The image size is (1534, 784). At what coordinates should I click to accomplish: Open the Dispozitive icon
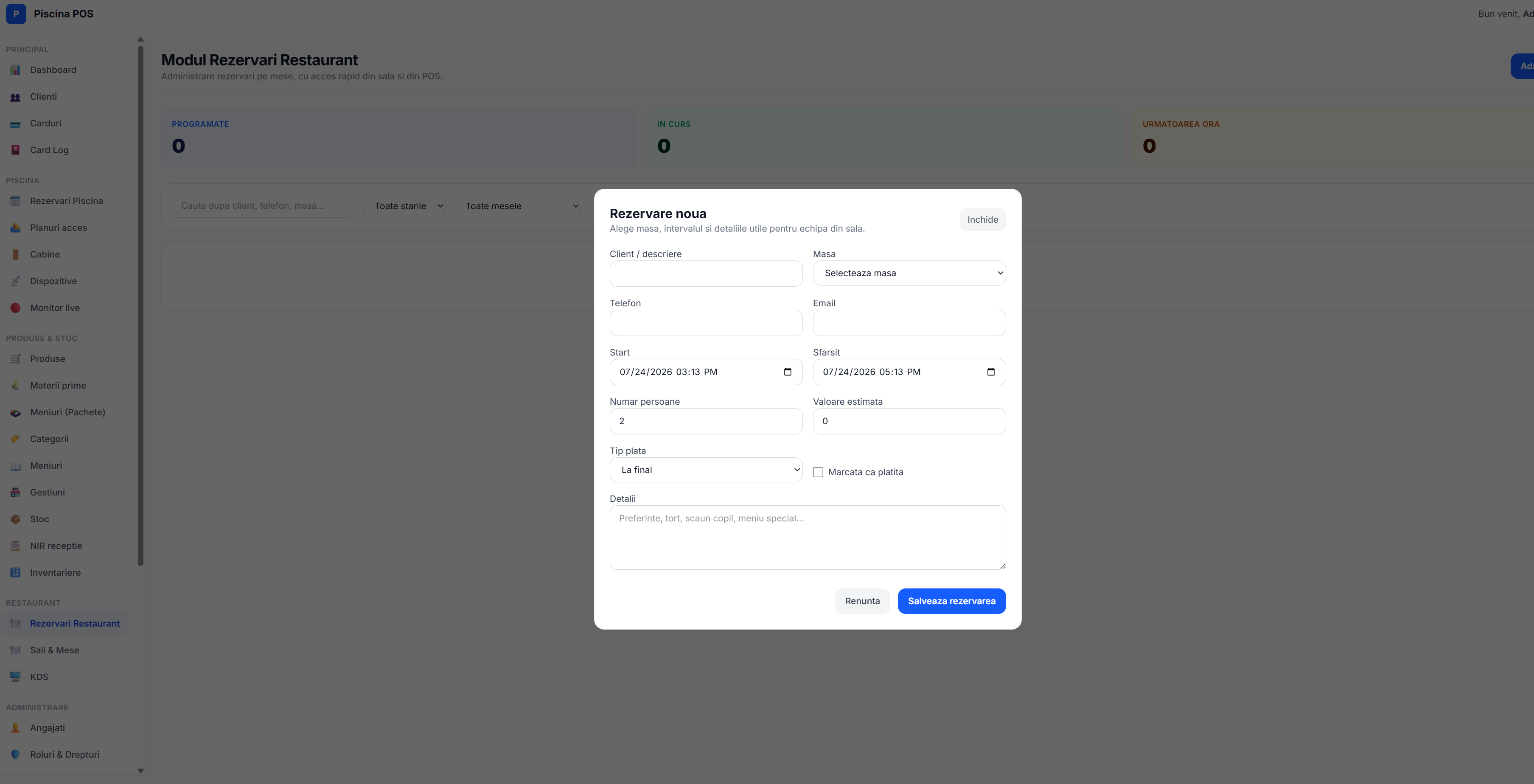pos(15,282)
